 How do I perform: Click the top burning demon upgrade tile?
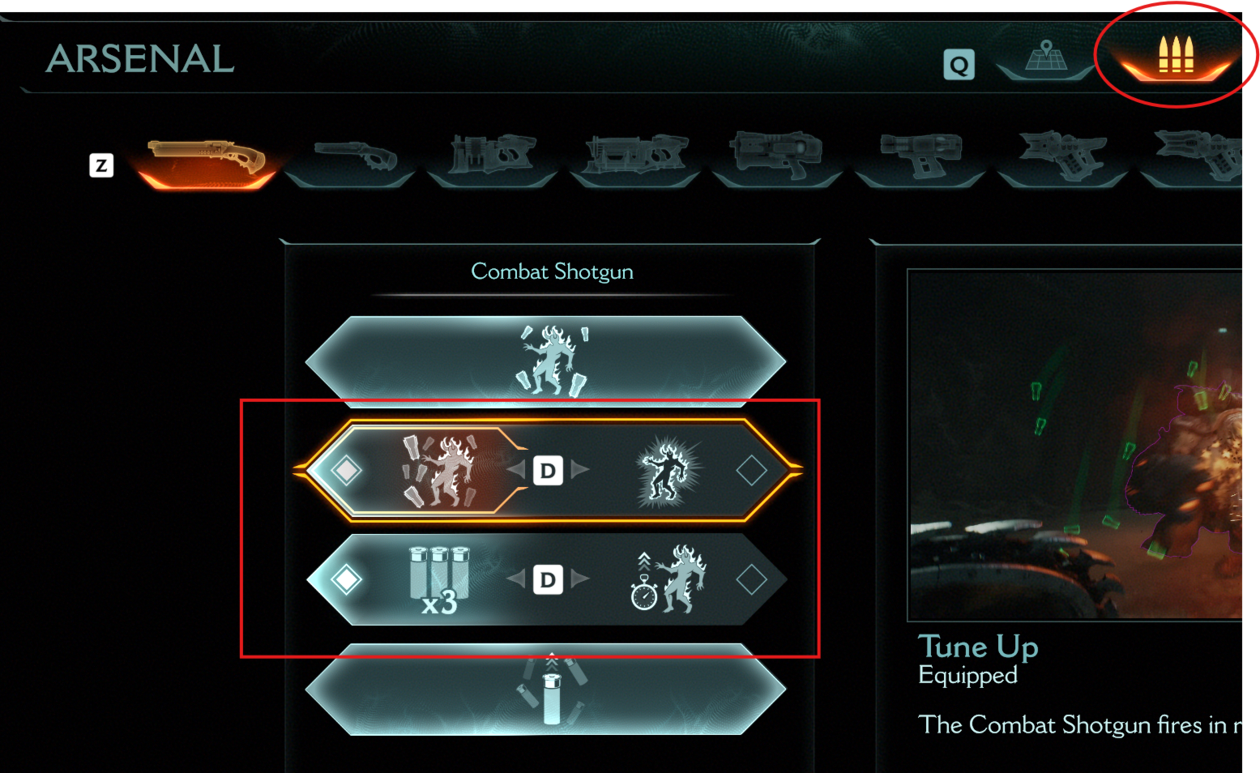pyautogui.click(x=546, y=361)
